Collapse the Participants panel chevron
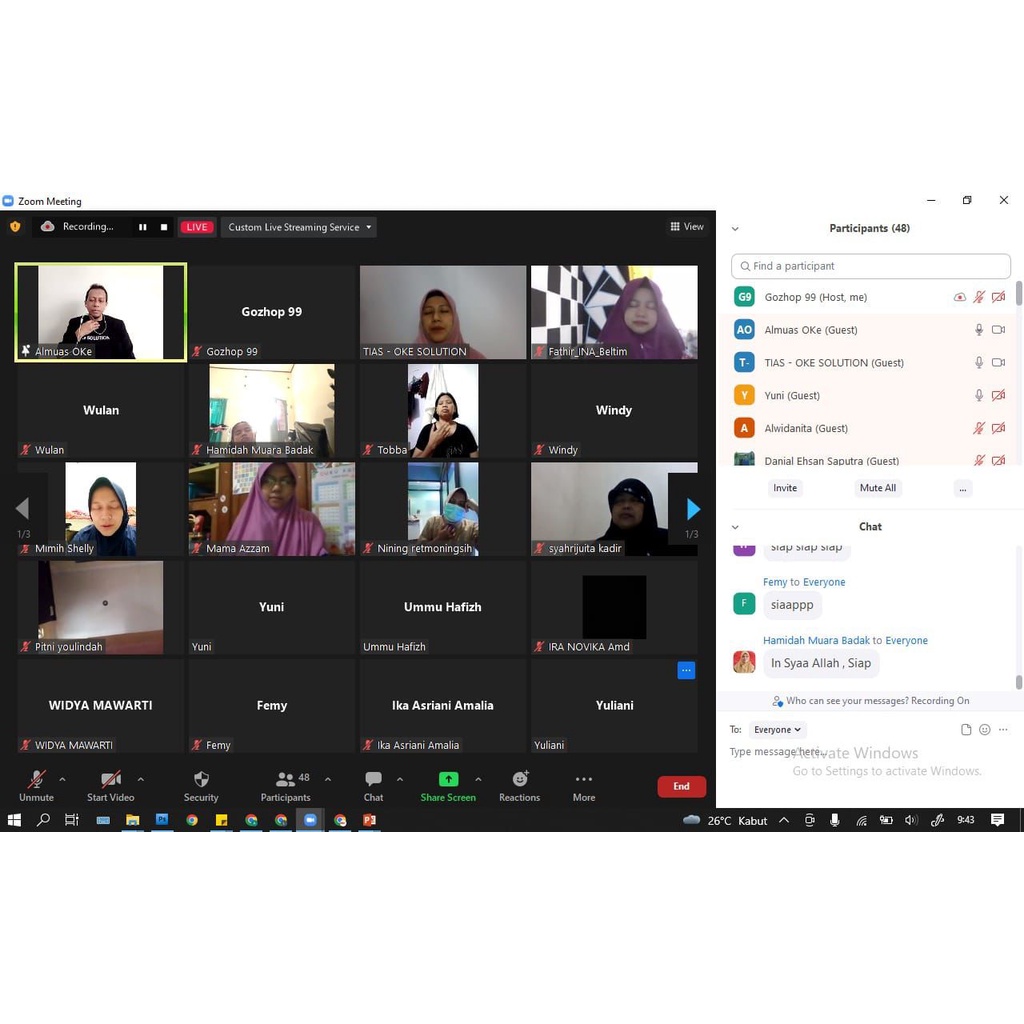The image size is (1024, 1024). 735,229
